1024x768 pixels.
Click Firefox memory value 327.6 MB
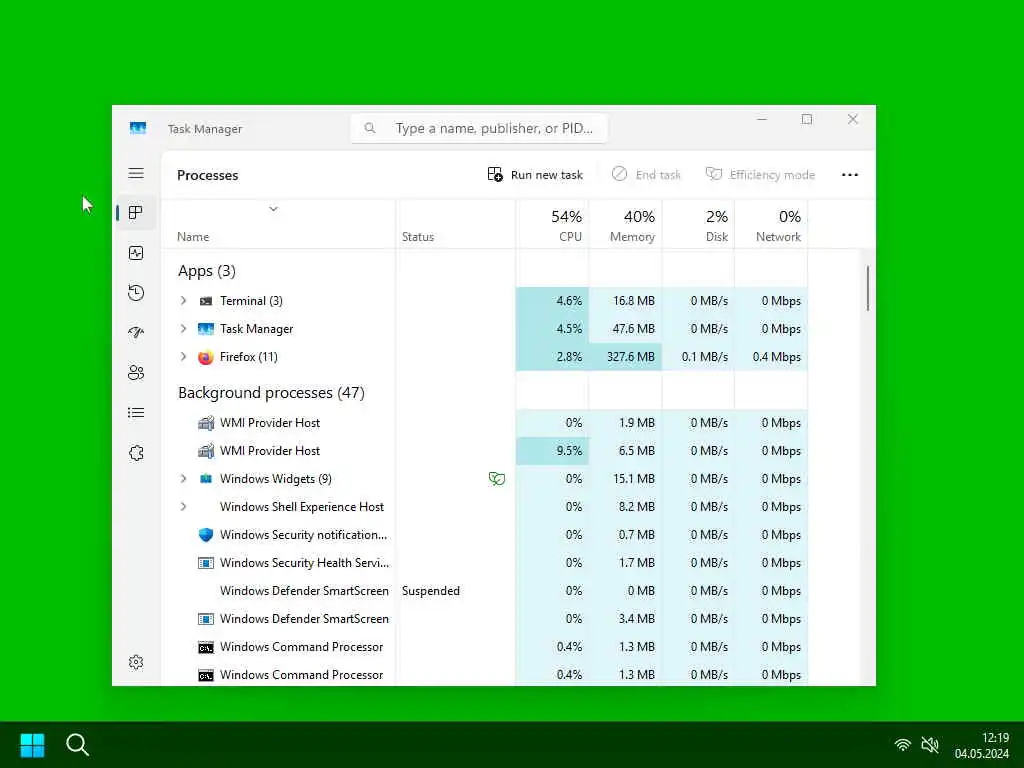click(630, 357)
